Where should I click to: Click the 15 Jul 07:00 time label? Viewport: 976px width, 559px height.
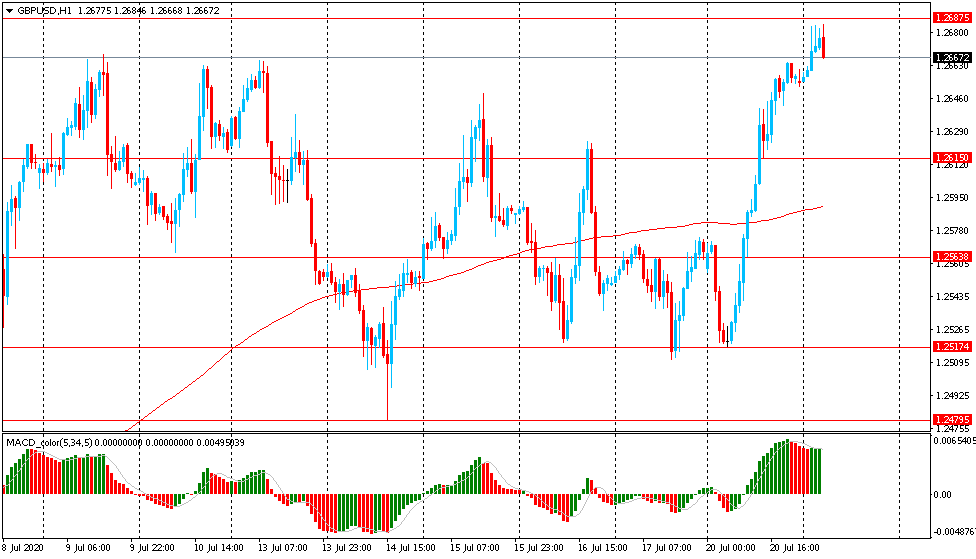pos(475,548)
